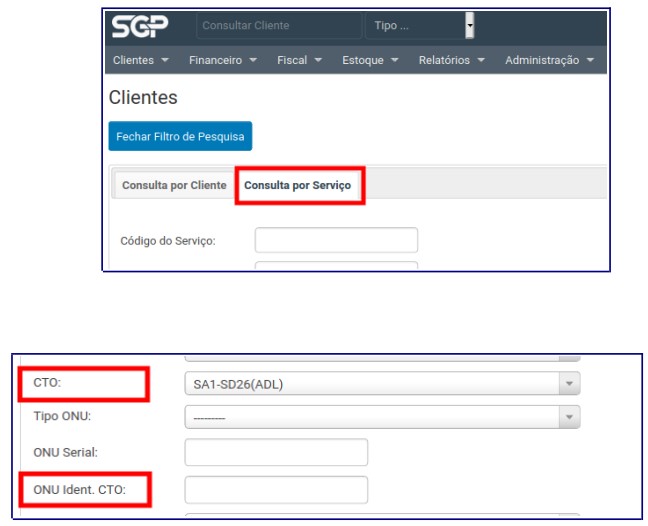648x526 pixels.
Task: Select the Consulta por Serviço tab
Action: (298, 186)
